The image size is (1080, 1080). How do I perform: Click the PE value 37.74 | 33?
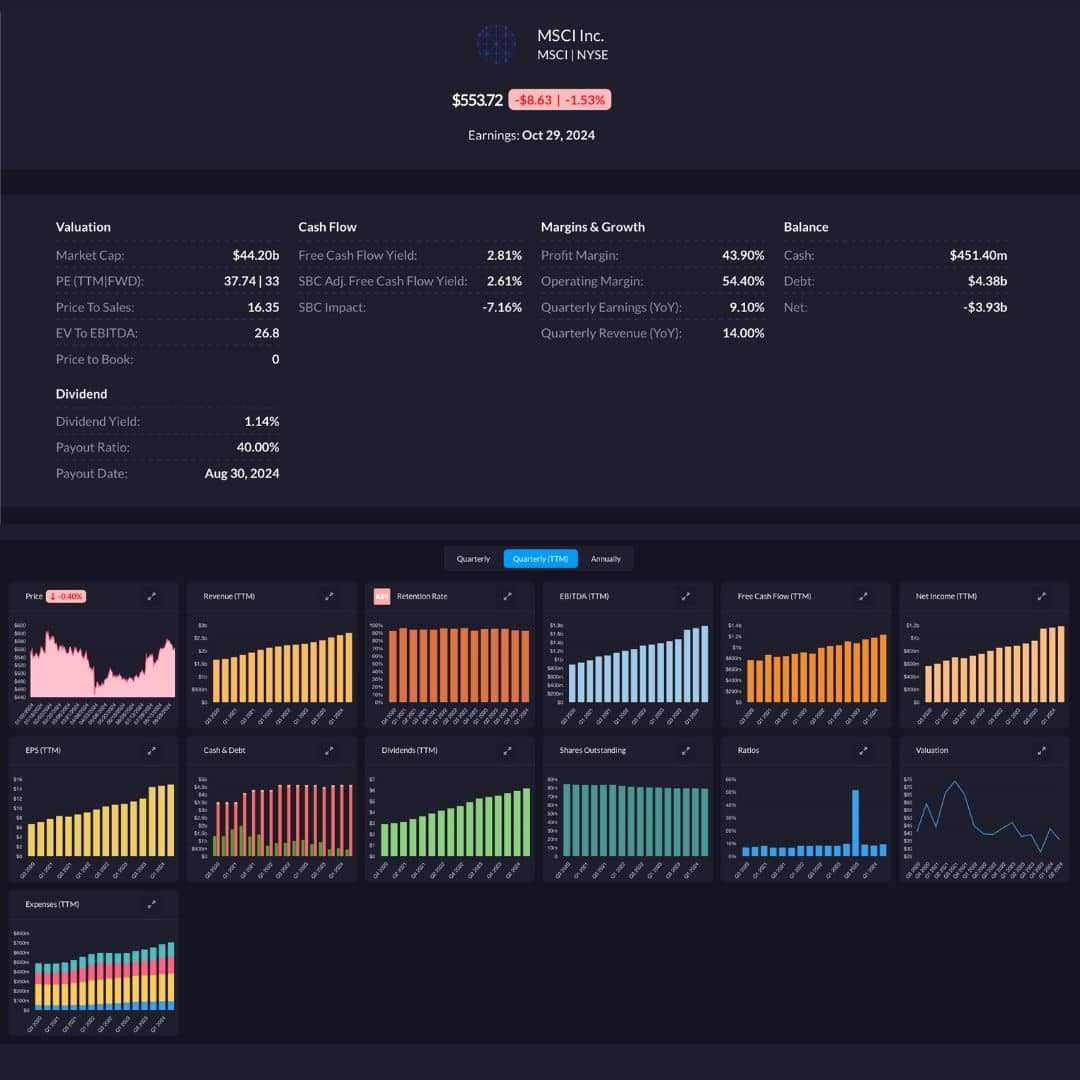pyautogui.click(x=251, y=281)
